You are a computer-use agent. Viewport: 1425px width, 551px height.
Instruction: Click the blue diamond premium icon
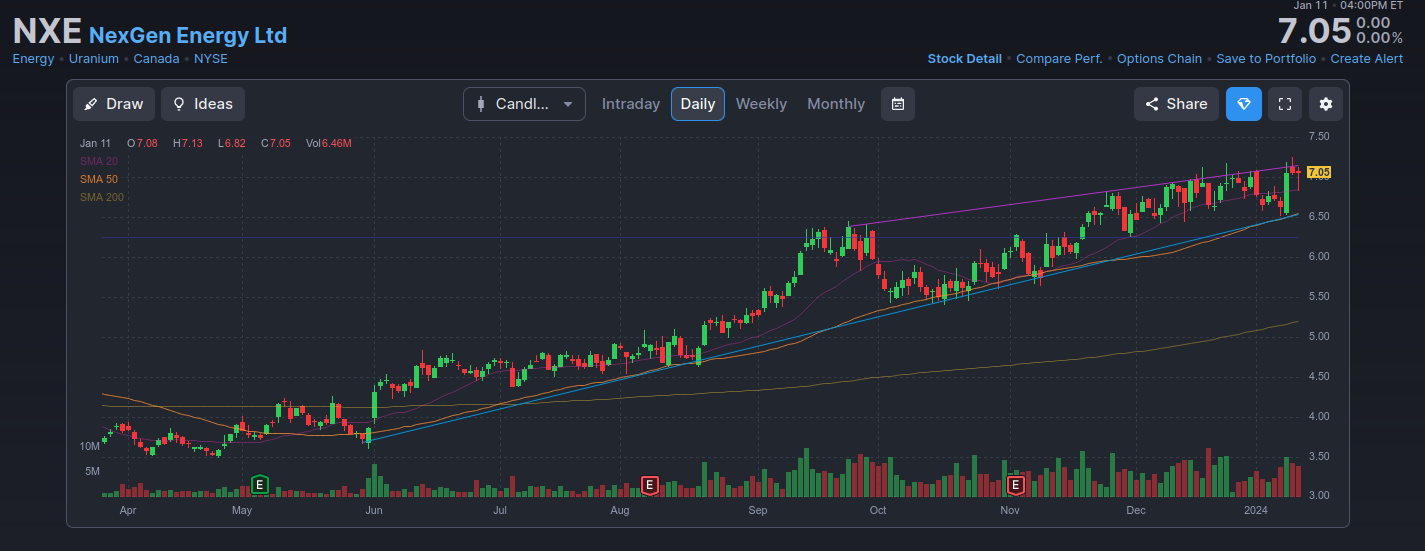click(1244, 104)
